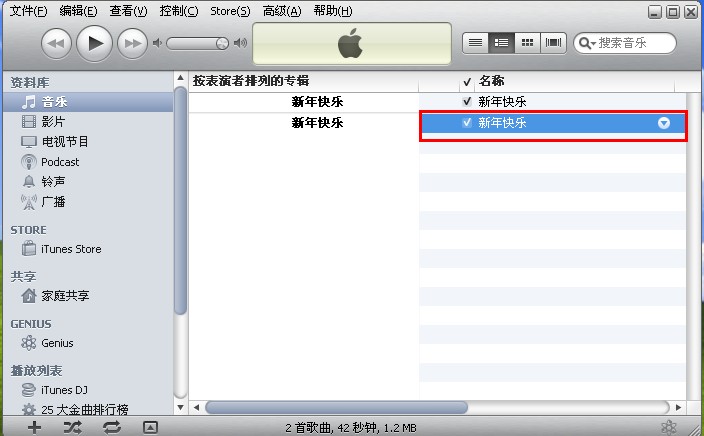Screen dimensions: 704x436
Task: Click the checkmark column header
Action: point(467,81)
